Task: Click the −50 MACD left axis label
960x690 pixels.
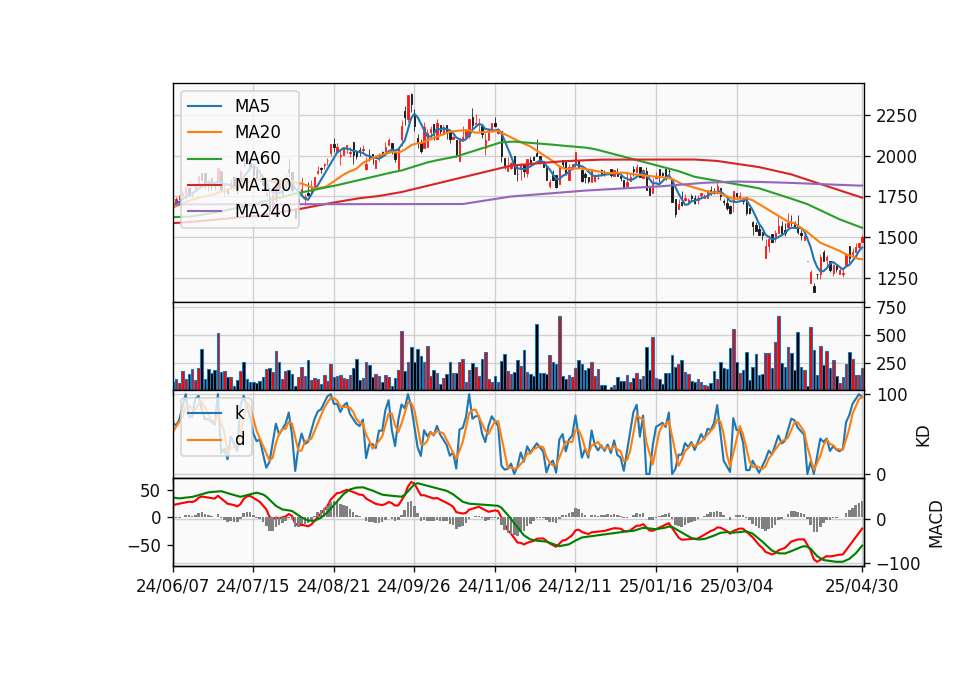Action: click(x=144, y=546)
